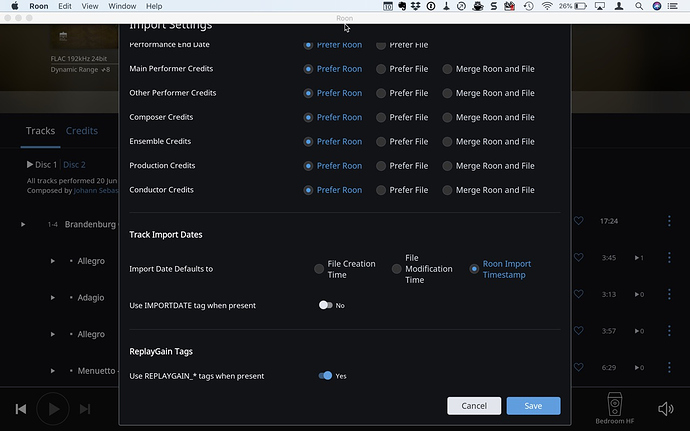Switch to the Tracks tab
Viewport: 690px width, 431px height.
tap(40, 131)
